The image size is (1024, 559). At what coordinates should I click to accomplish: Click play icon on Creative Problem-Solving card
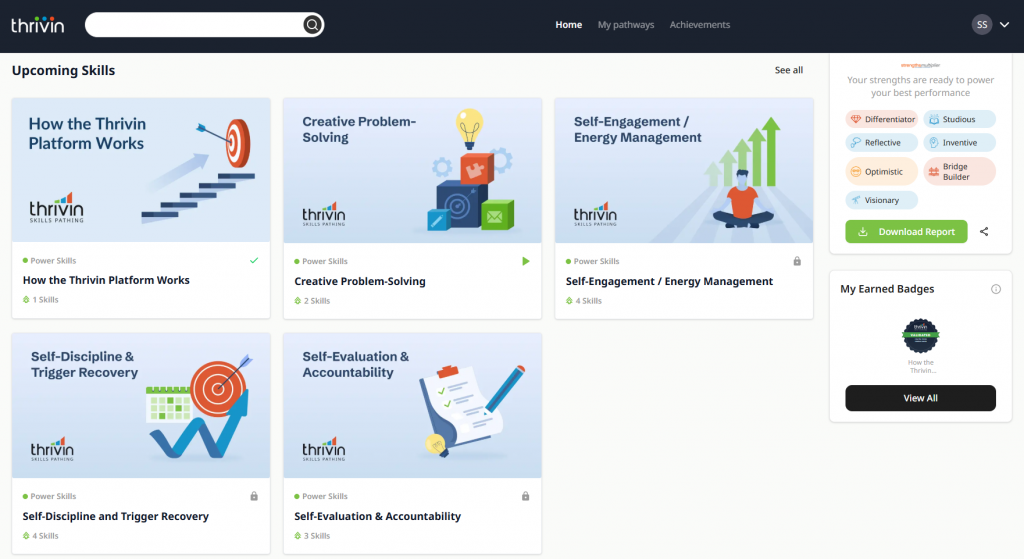tap(526, 261)
